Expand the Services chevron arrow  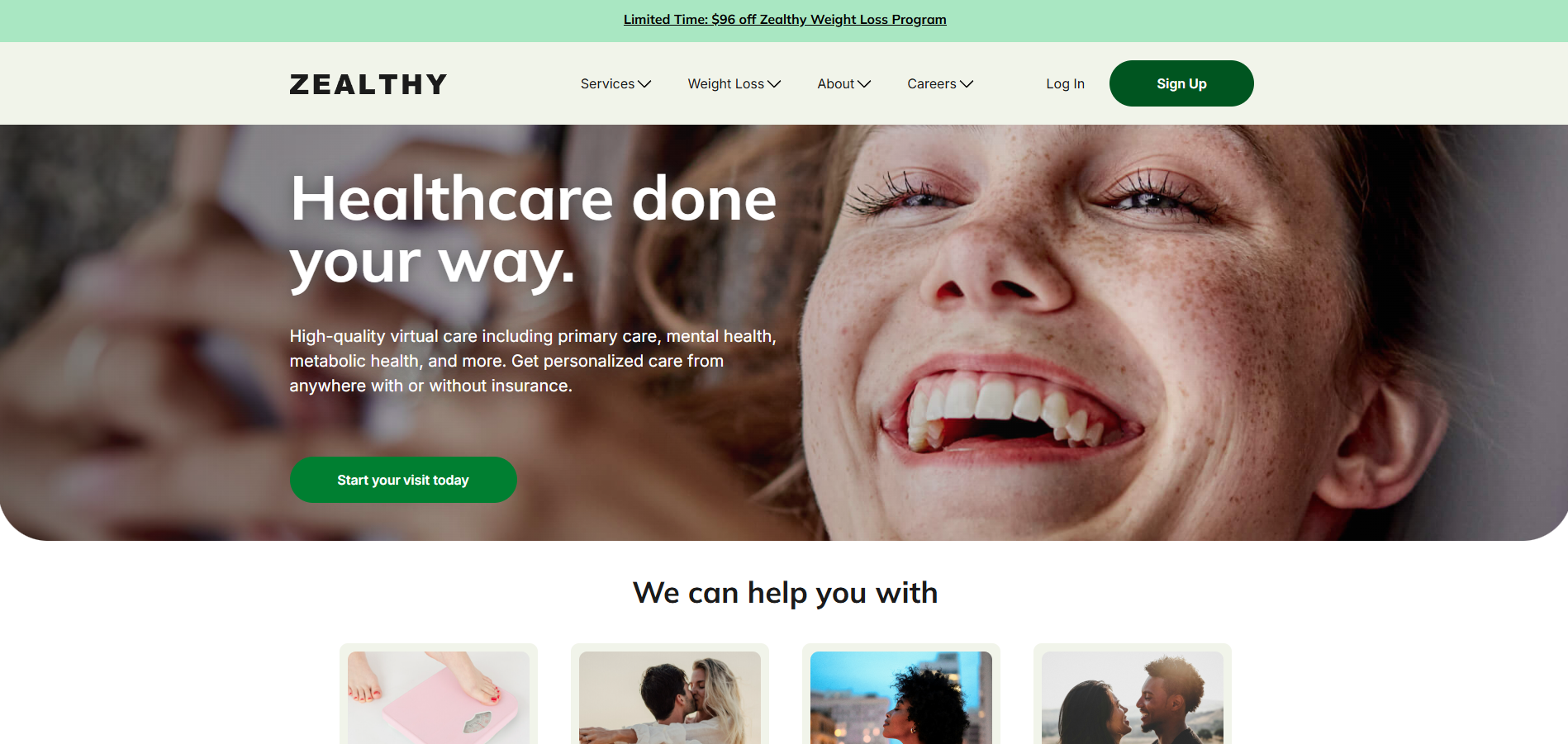[644, 84]
